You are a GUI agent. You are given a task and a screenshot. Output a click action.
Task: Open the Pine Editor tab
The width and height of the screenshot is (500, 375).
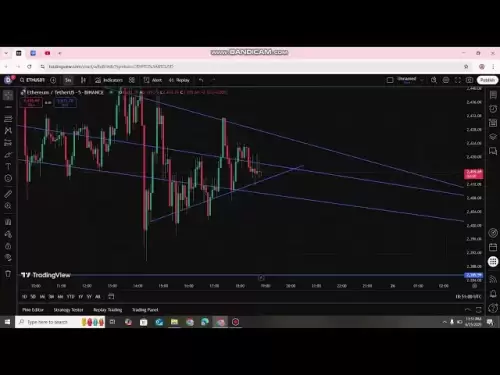click(33, 310)
